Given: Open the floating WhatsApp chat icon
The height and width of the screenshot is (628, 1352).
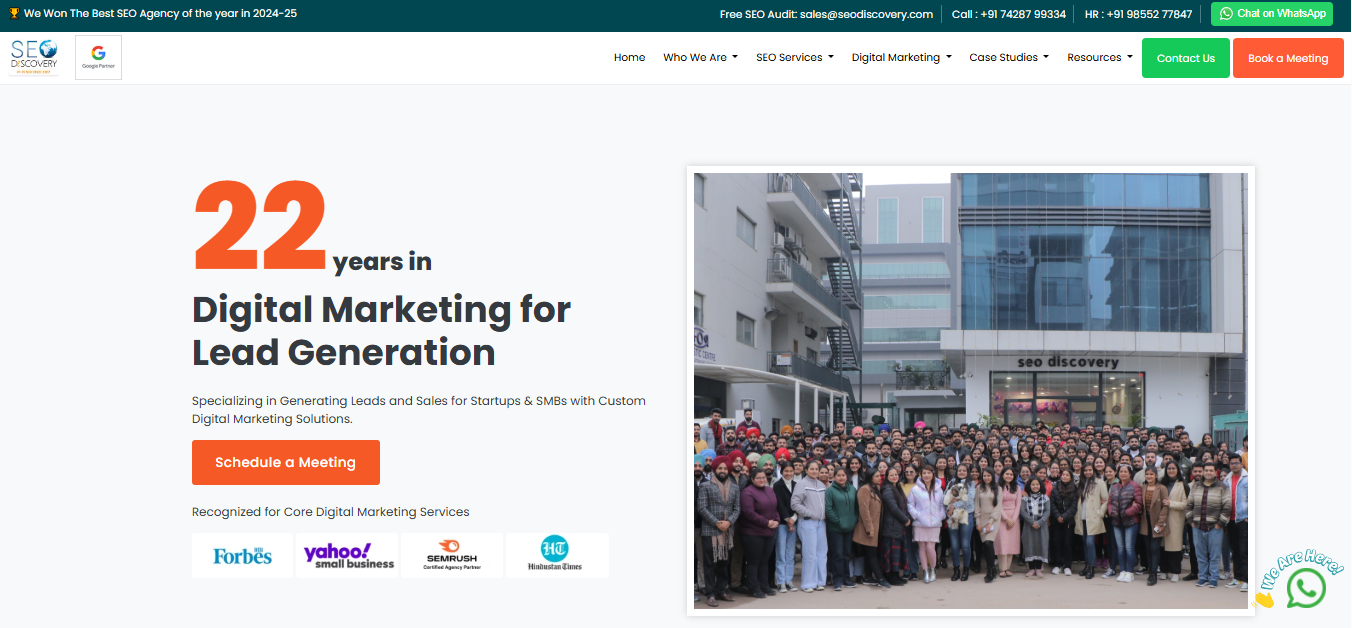Looking at the screenshot, I should pyautogui.click(x=1306, y=588).
